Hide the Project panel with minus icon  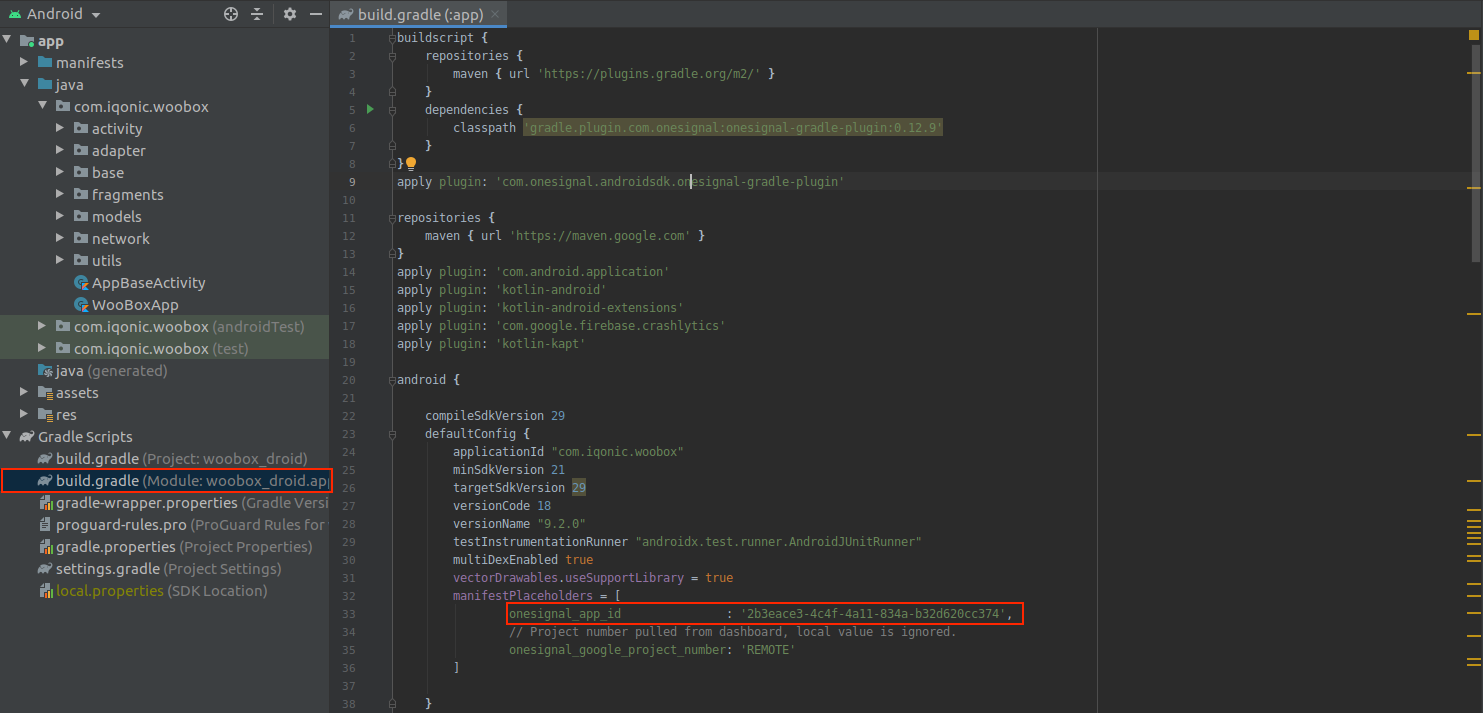click(316, 14)
